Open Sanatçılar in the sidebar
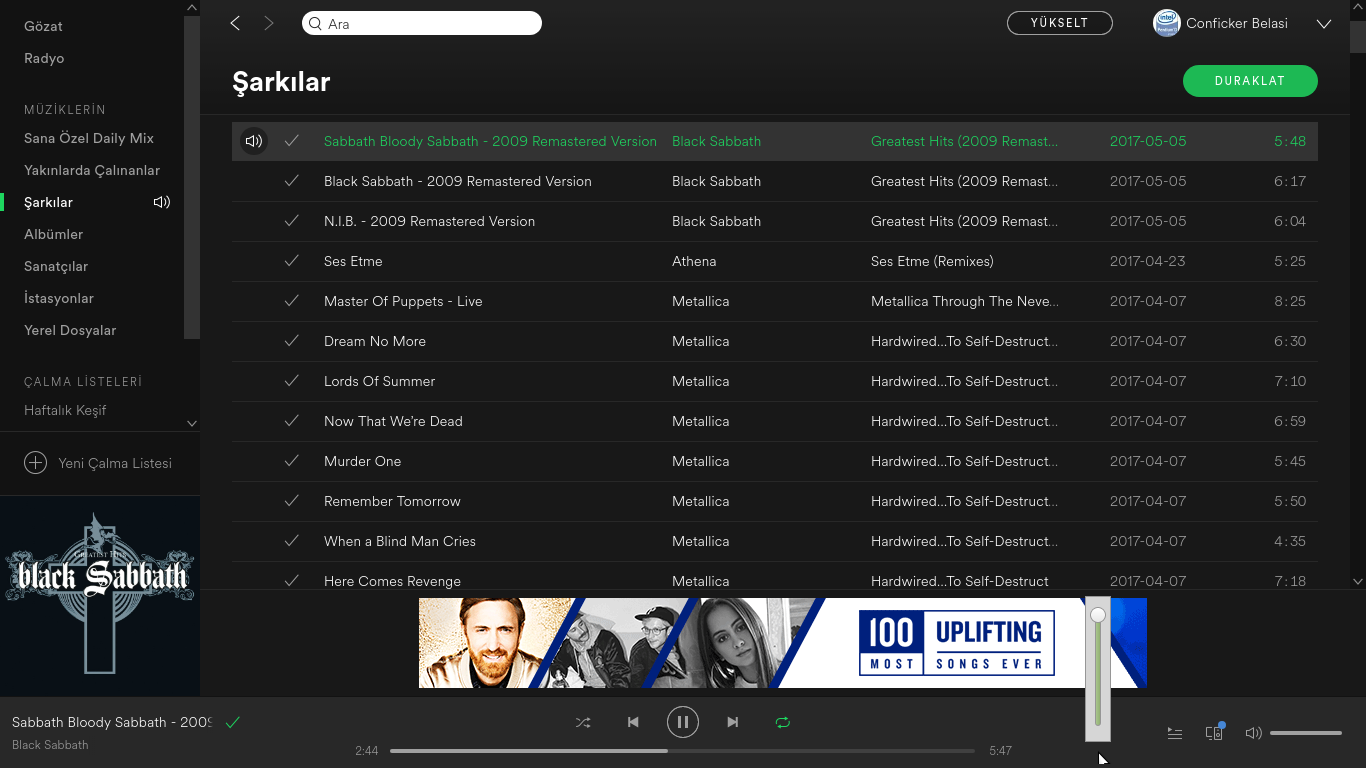Screen dimensions: 1366x768 (56, 266)
